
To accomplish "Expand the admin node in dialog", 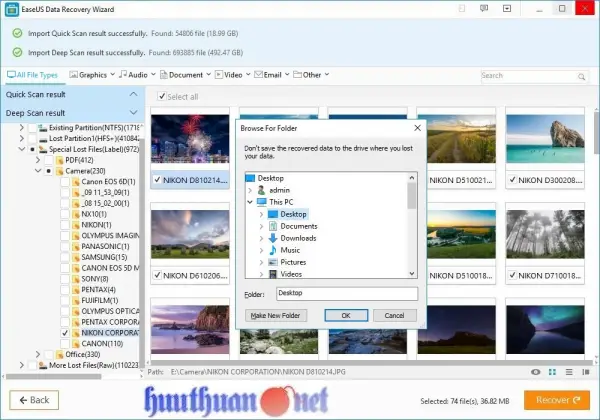I will point(250,190).
